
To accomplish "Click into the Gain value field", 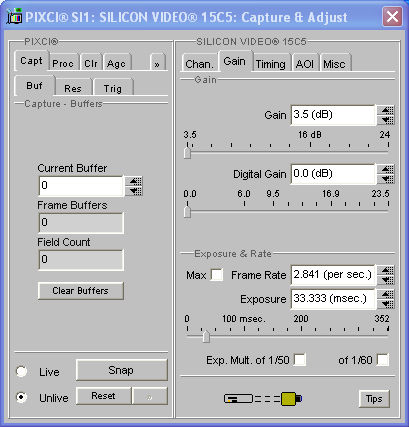I will pyautogui.click(x=333, y=115).
